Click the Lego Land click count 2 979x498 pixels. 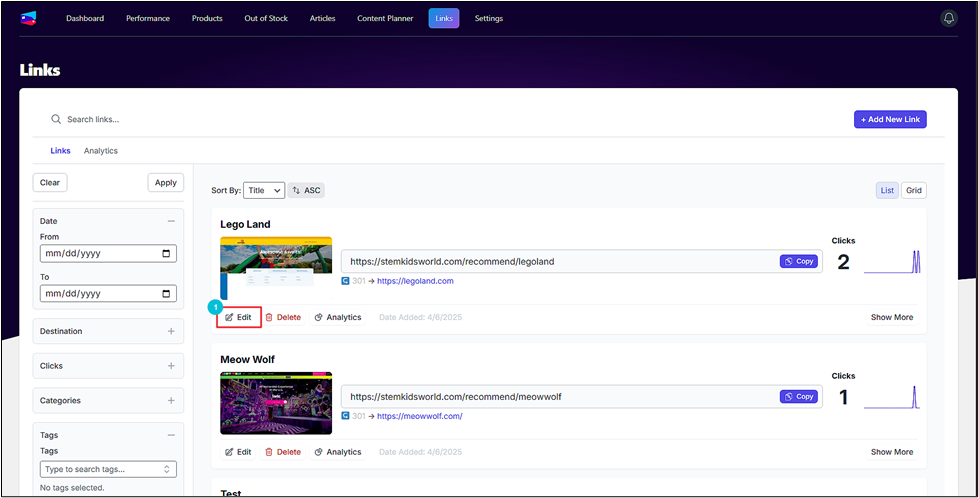844,263
